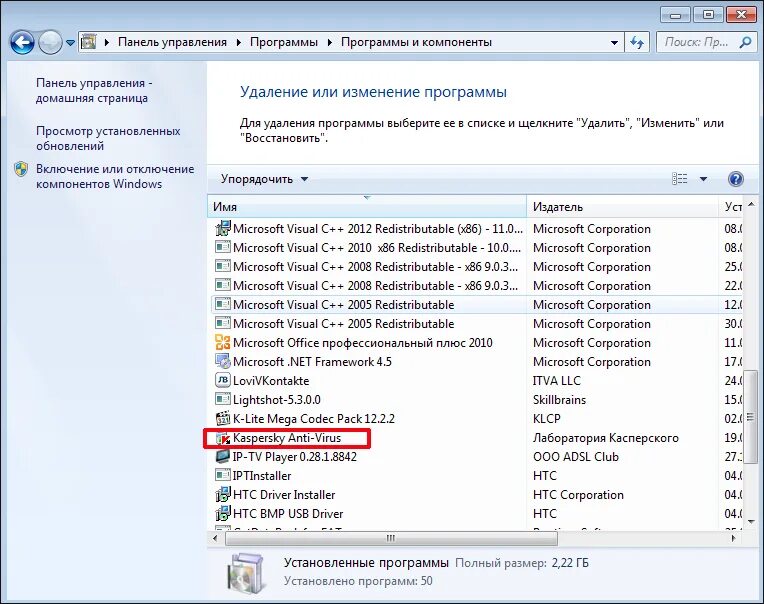Image resolution: width=764 pixels, height=604 pixels.
Task: Click the horizontal scrollbar thumb
Action: [x=391, y=538]
